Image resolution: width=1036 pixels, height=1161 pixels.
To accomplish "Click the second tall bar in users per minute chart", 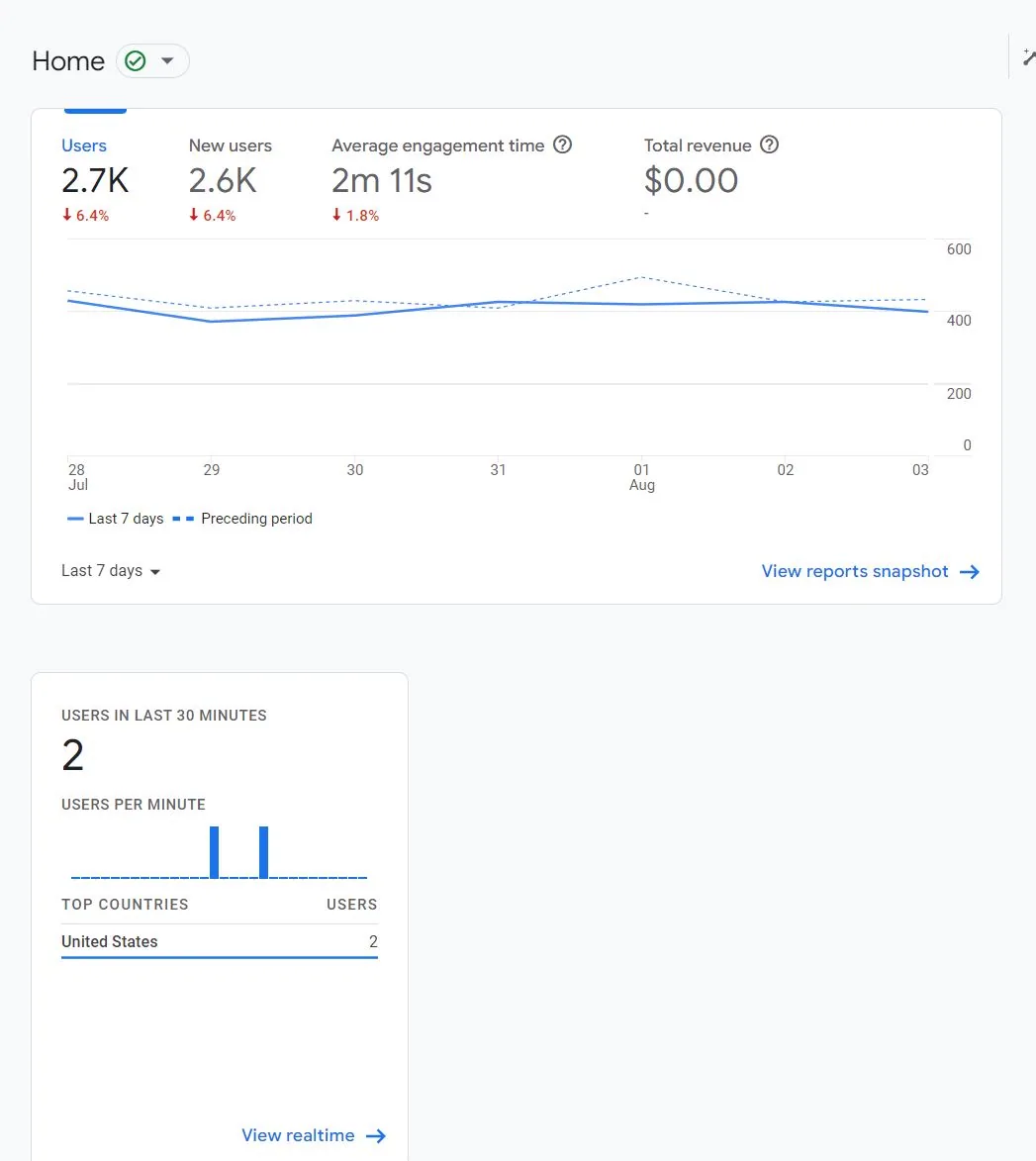I will (x=263, y=852).
